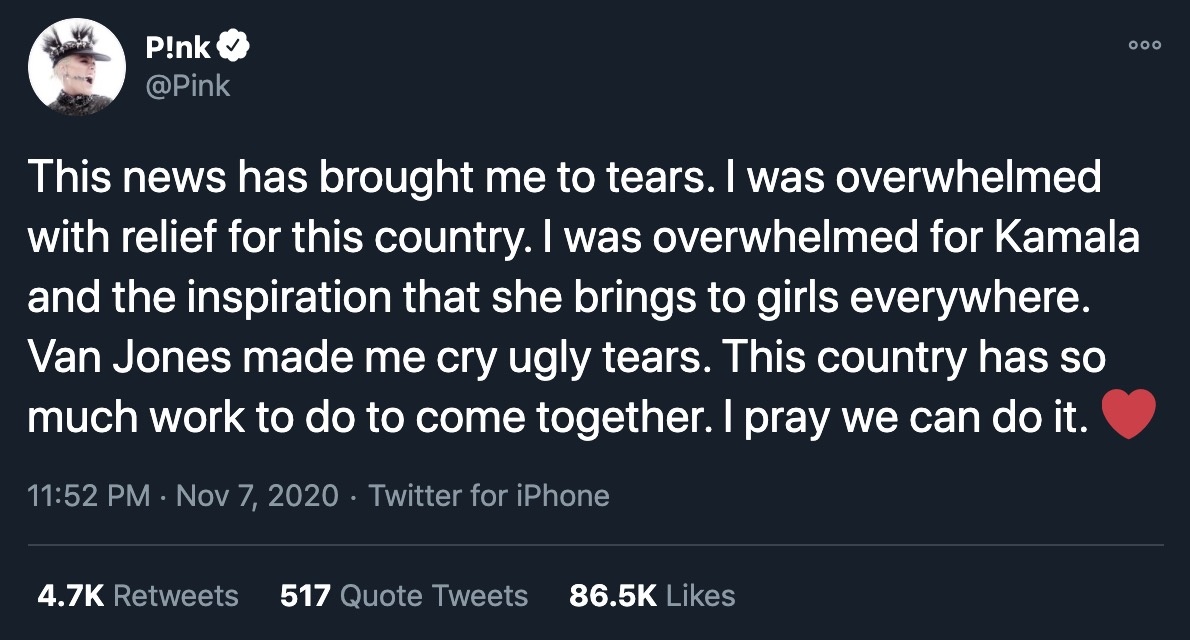The image size is (1190, 640).
Task: Select the Nov 7, 2020 date
Action: (257, 495)
